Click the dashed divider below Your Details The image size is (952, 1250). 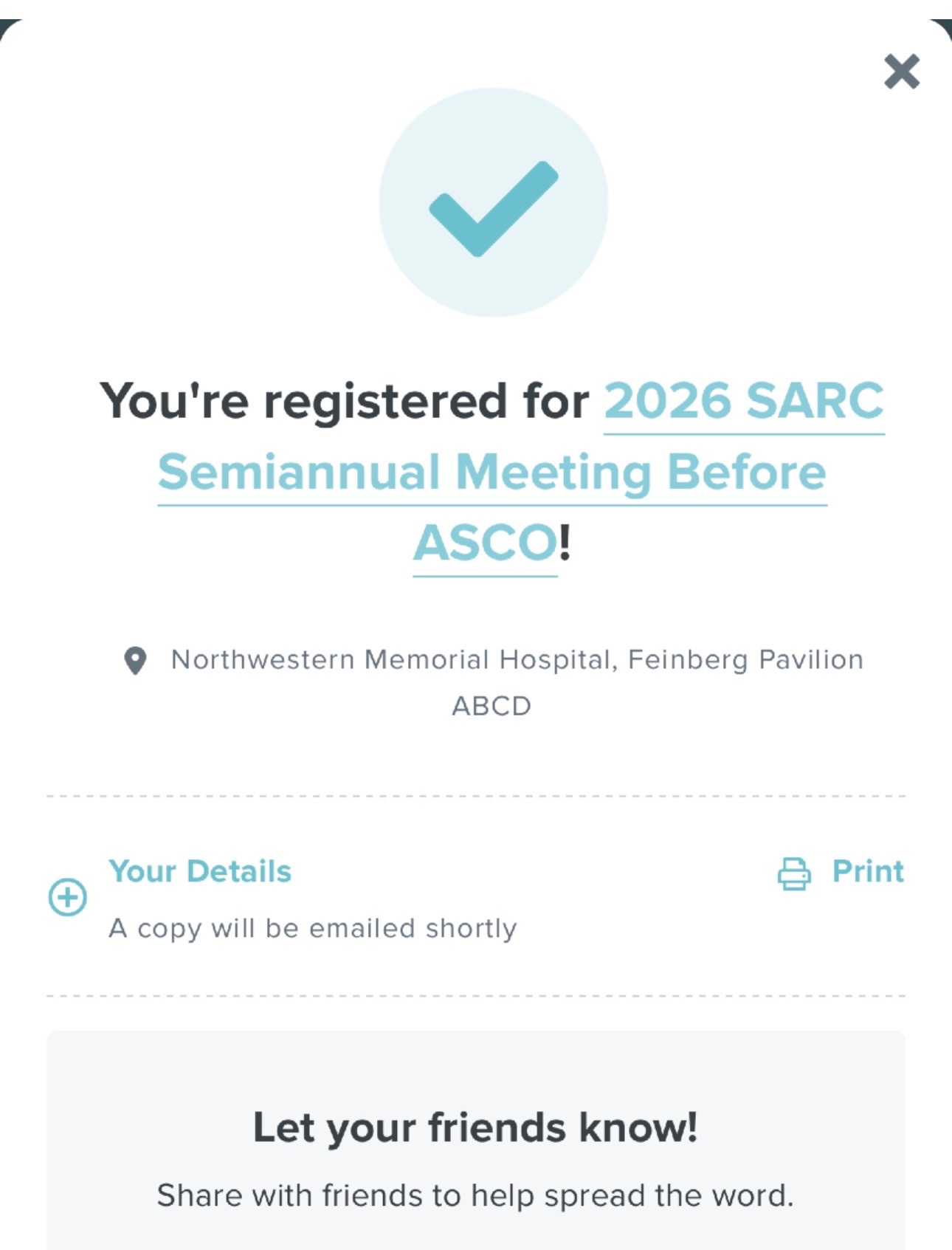coord(476,996)
